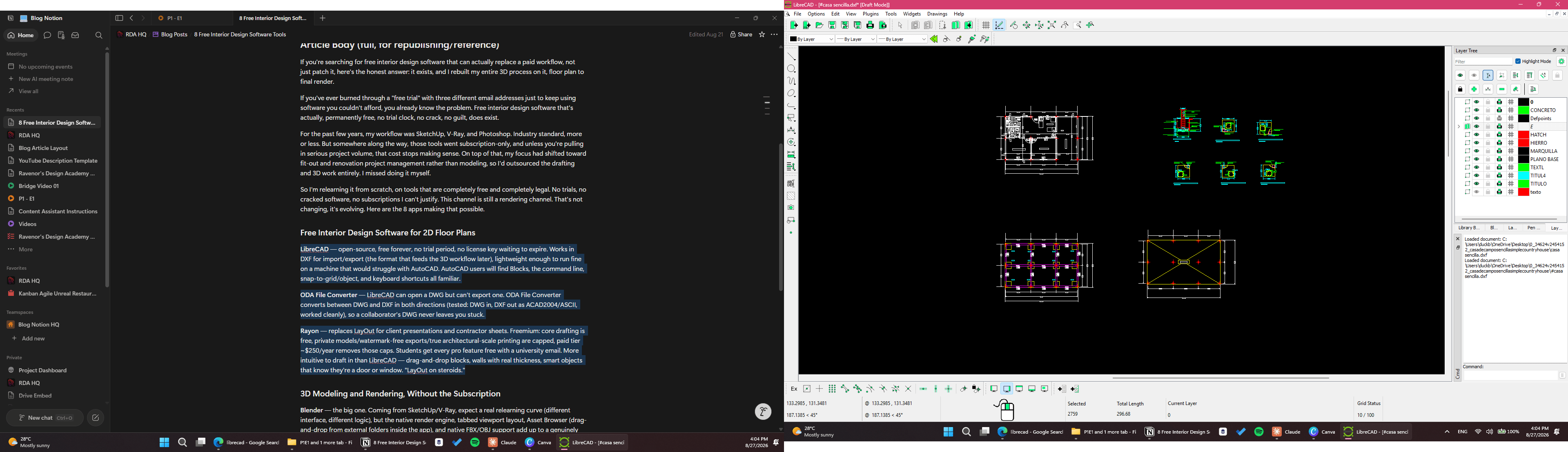Click the Insert Image camera tool in LibreCAD
Image resolution: width=1568 pixels, height=452 pixels.
pos(791,208)
